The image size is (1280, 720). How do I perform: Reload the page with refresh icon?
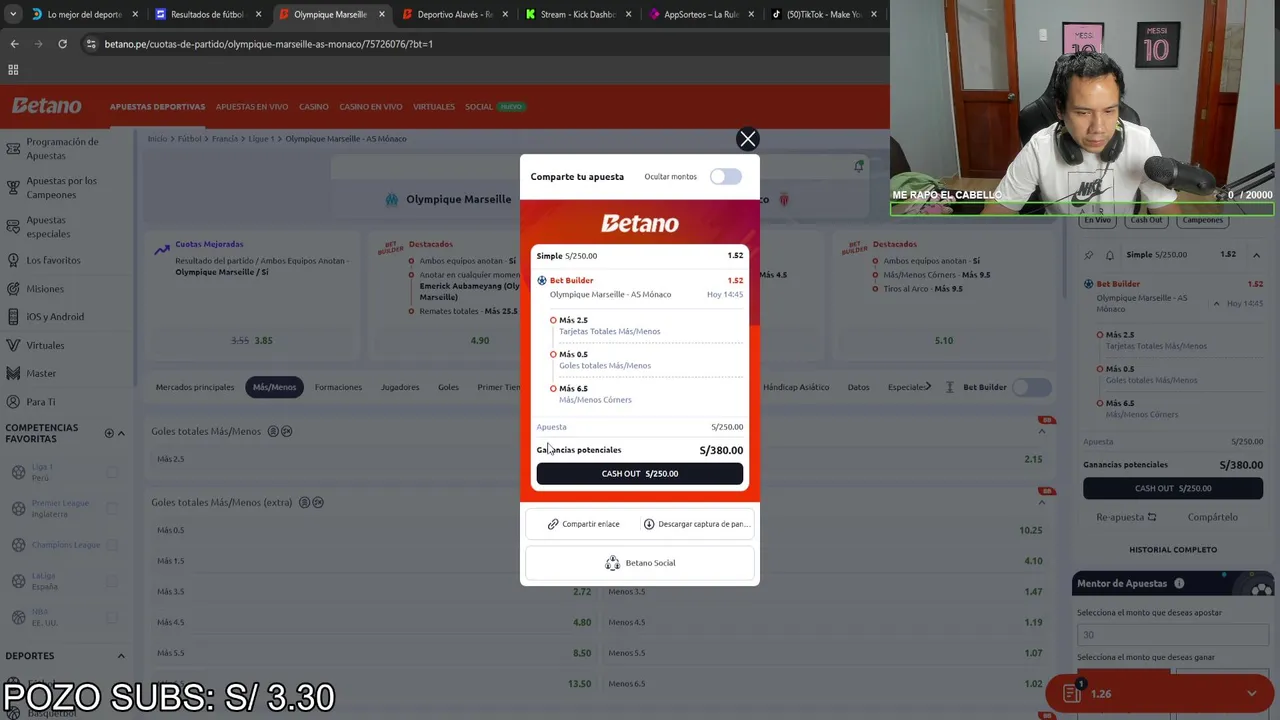point(62,44)
